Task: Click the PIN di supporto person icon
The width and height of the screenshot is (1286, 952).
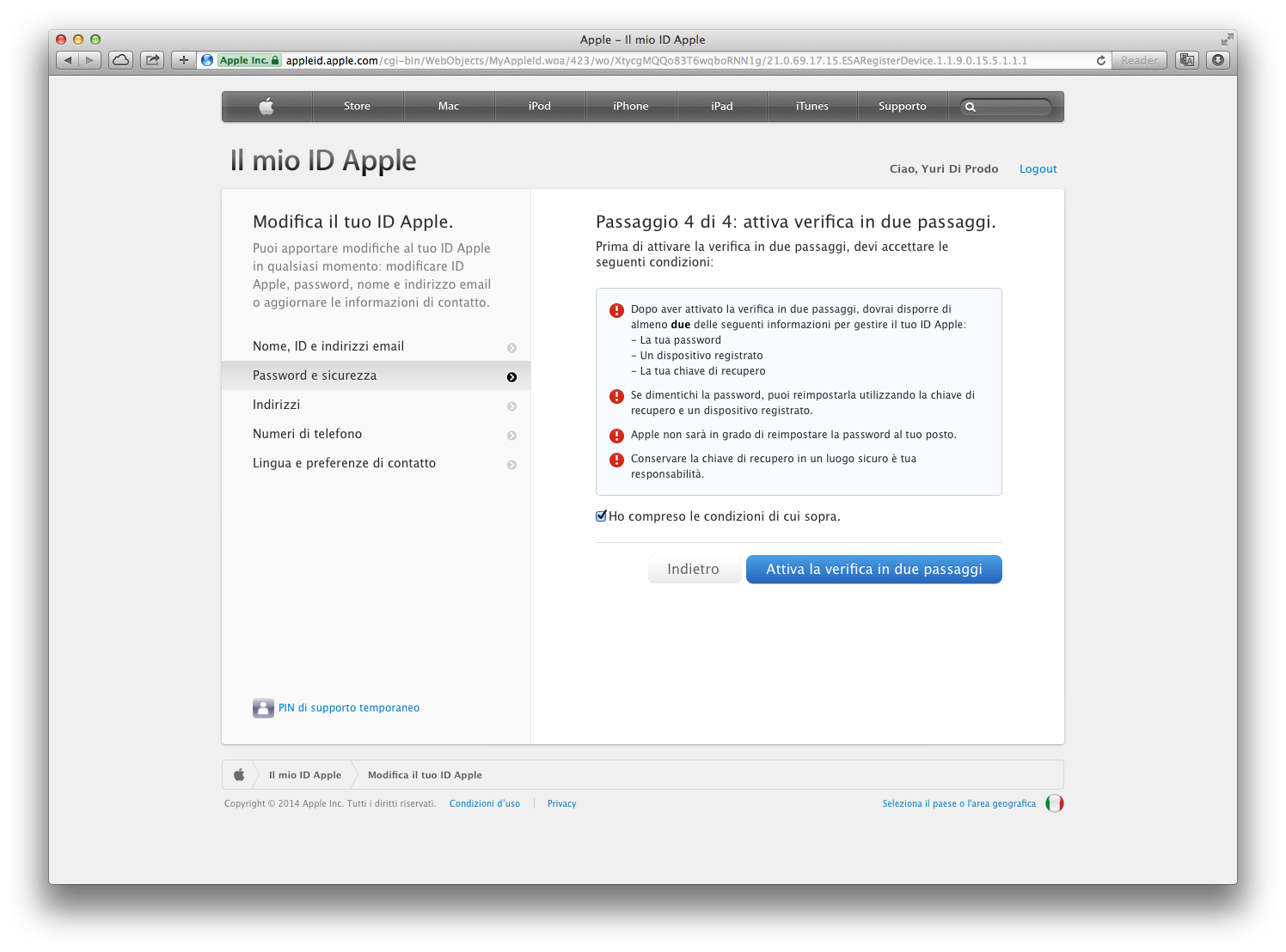Action: pos(263,708)
